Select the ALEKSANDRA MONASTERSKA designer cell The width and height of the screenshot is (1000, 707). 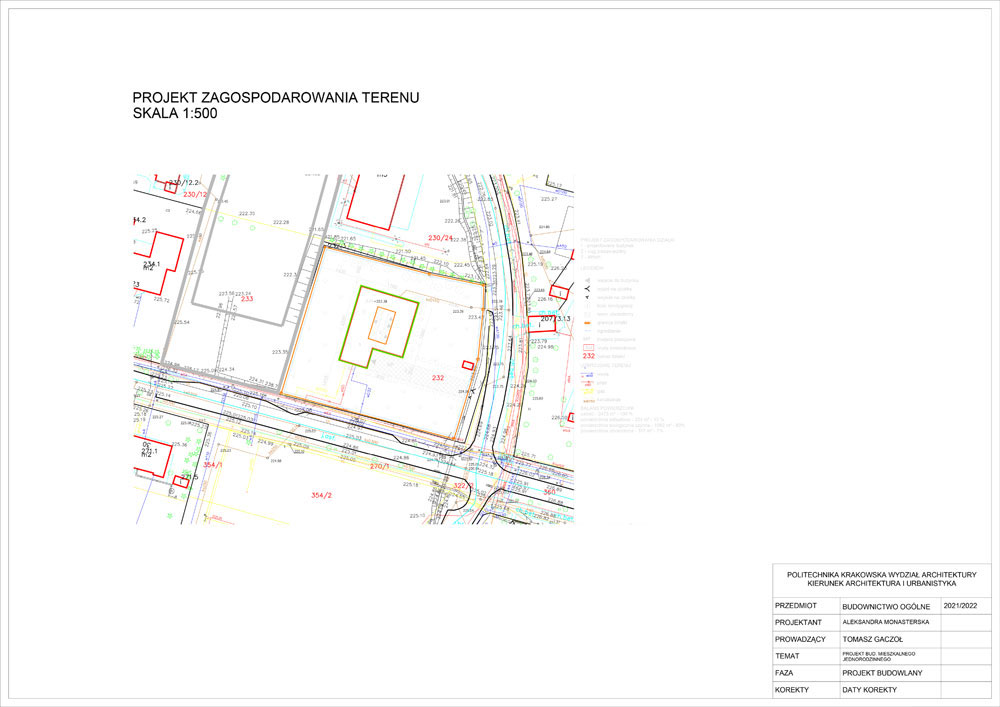(886, 622)
